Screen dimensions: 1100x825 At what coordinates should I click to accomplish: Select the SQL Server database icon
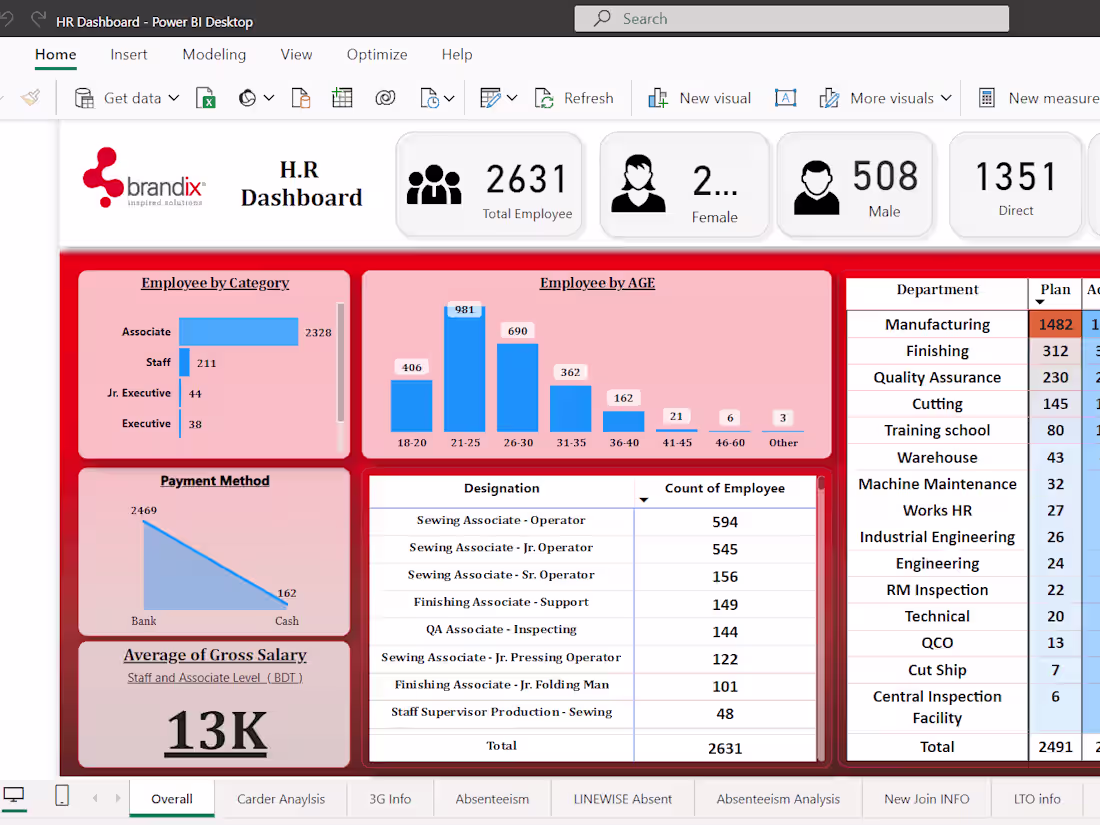coord(301,97)
